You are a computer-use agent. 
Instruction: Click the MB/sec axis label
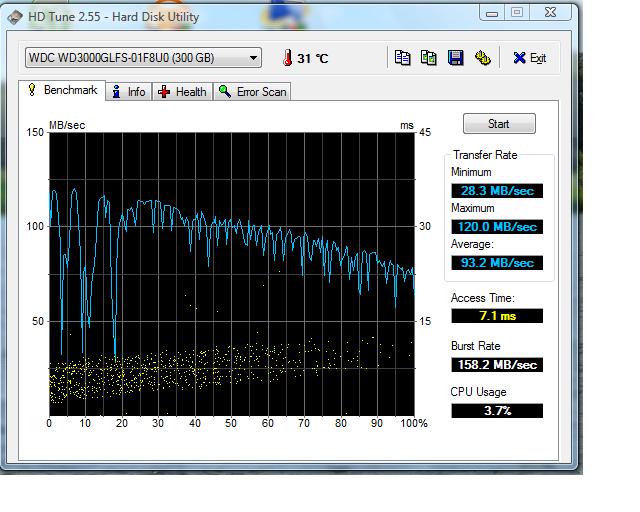(x=67, y=125)
